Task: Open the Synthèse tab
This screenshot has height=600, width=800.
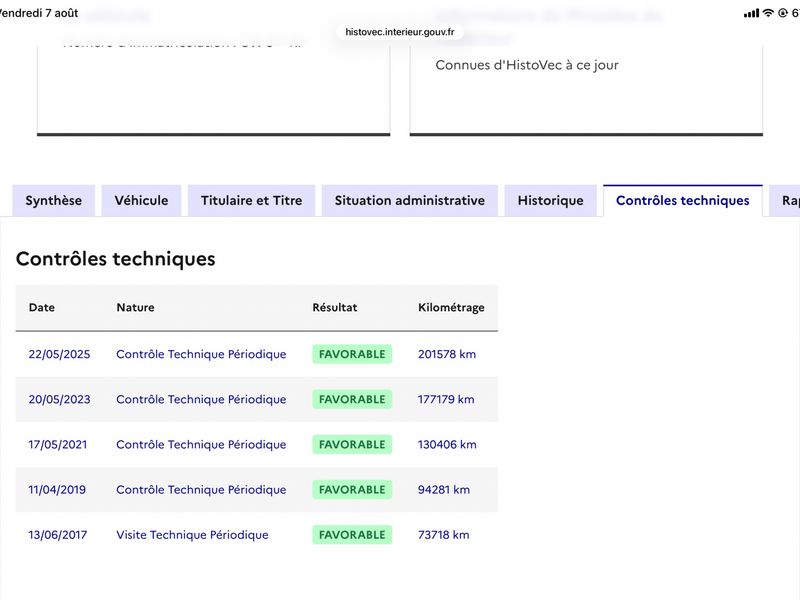Action: pos(54,201)
